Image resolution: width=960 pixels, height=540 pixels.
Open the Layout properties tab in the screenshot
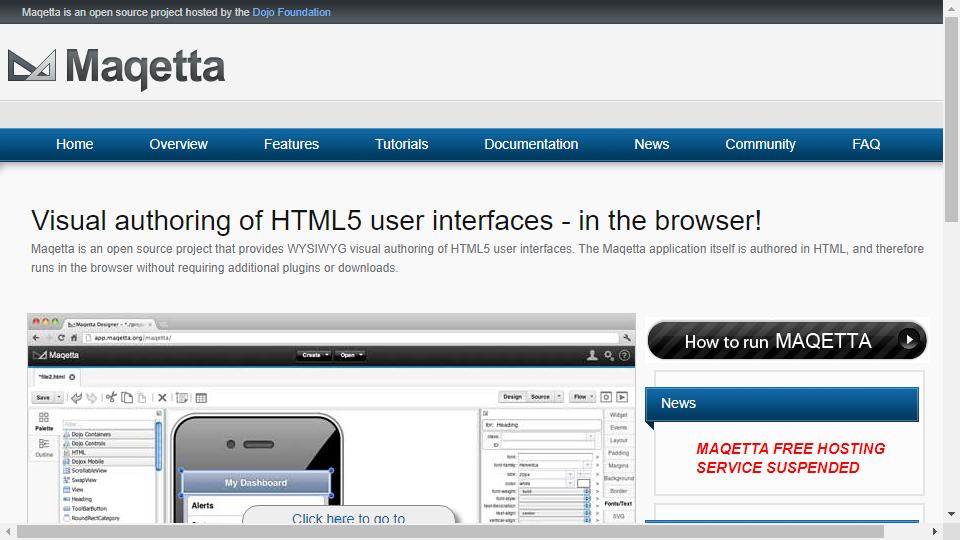(618, 440)
